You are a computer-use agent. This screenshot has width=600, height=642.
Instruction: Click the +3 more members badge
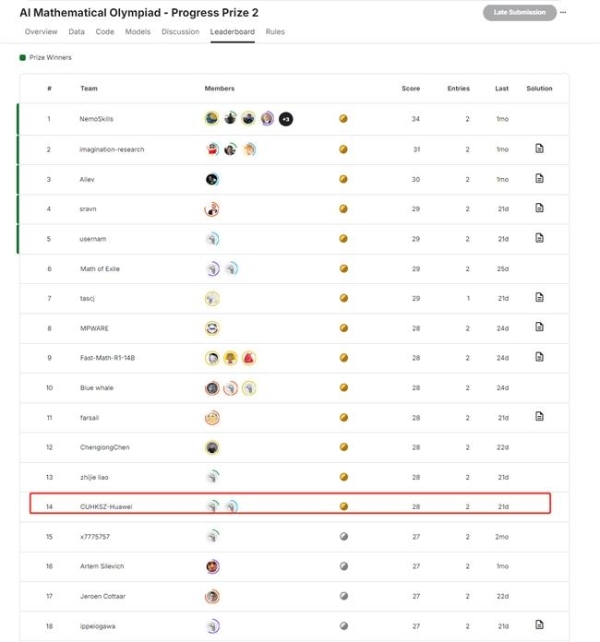click(x=286, y=119)
